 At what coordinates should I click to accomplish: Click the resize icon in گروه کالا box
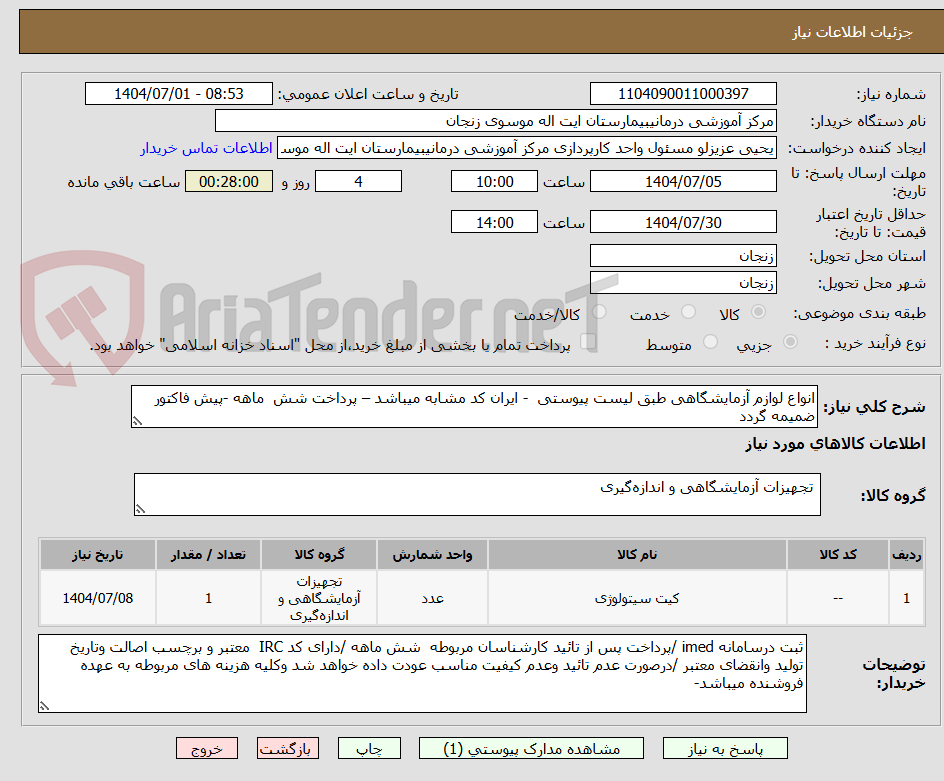[x=139, y=510]
